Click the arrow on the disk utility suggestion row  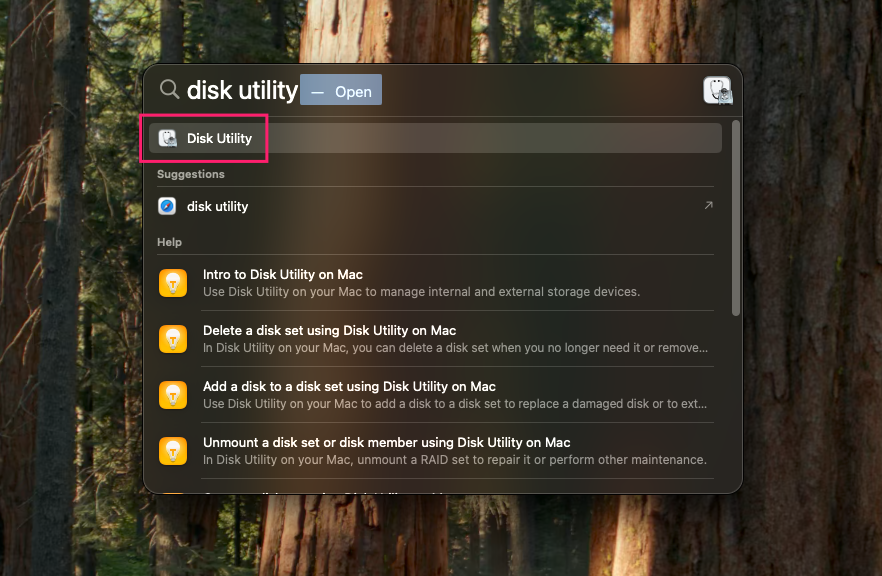click(x=708, y=205)
